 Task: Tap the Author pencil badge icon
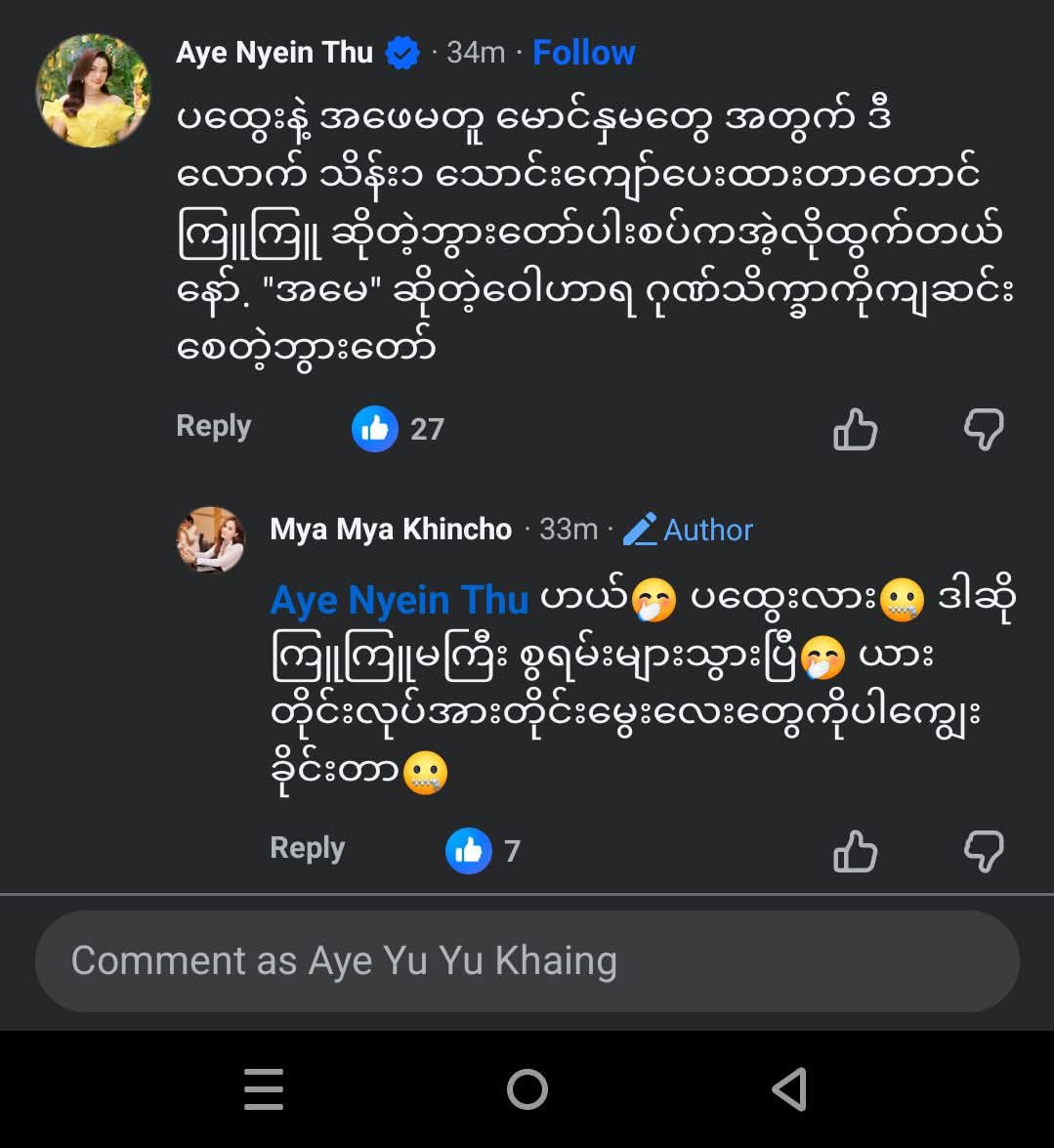(641, 530)
